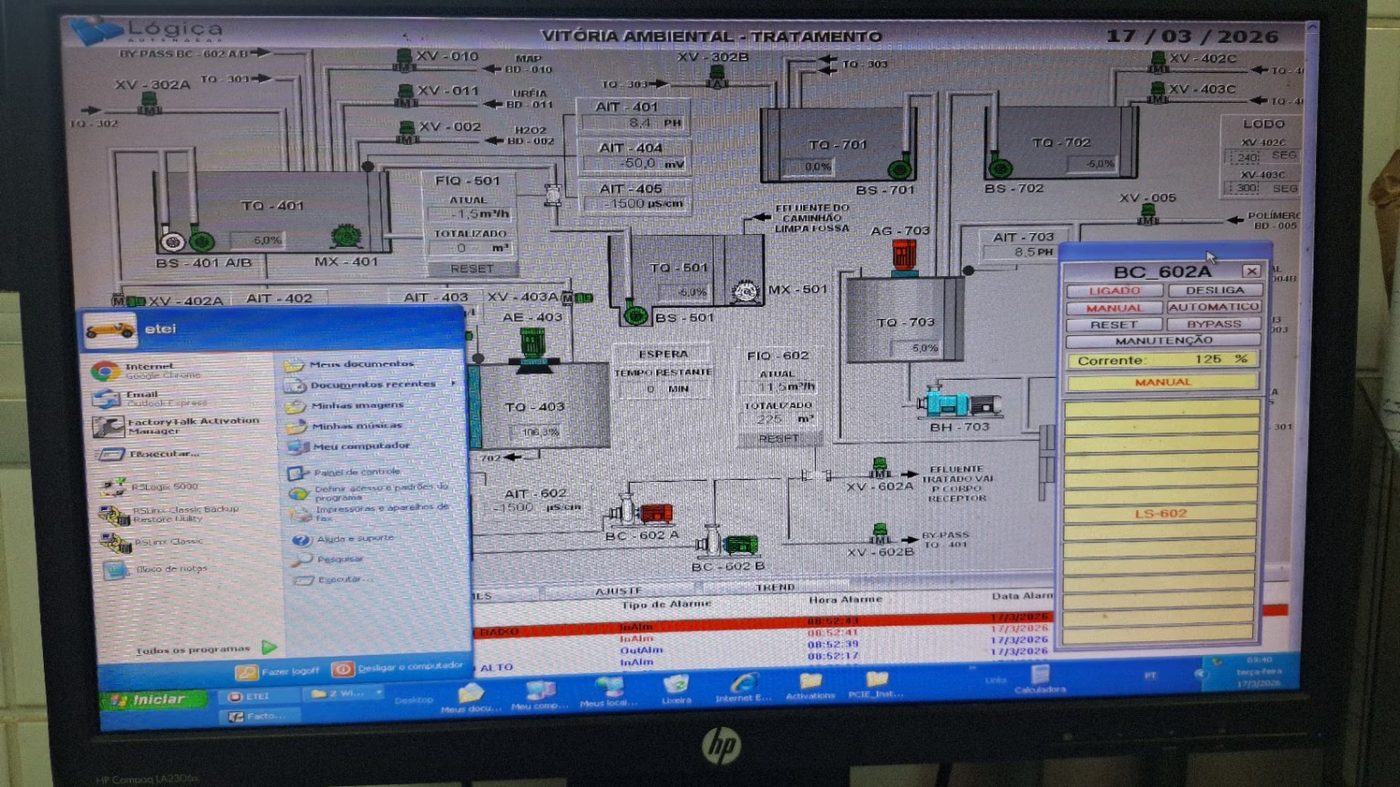Open valve XV-011 icon

pyautogui.click(x=405, y=95)
